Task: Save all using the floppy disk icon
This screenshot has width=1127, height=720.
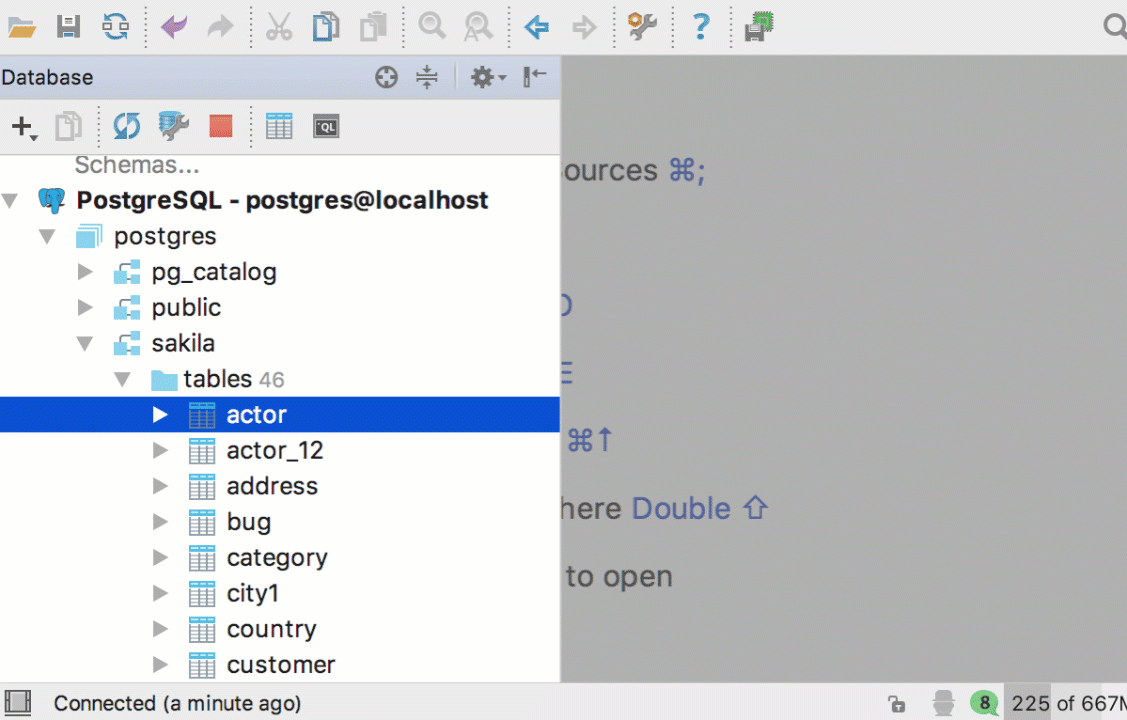Action: [x=68, y=27]
